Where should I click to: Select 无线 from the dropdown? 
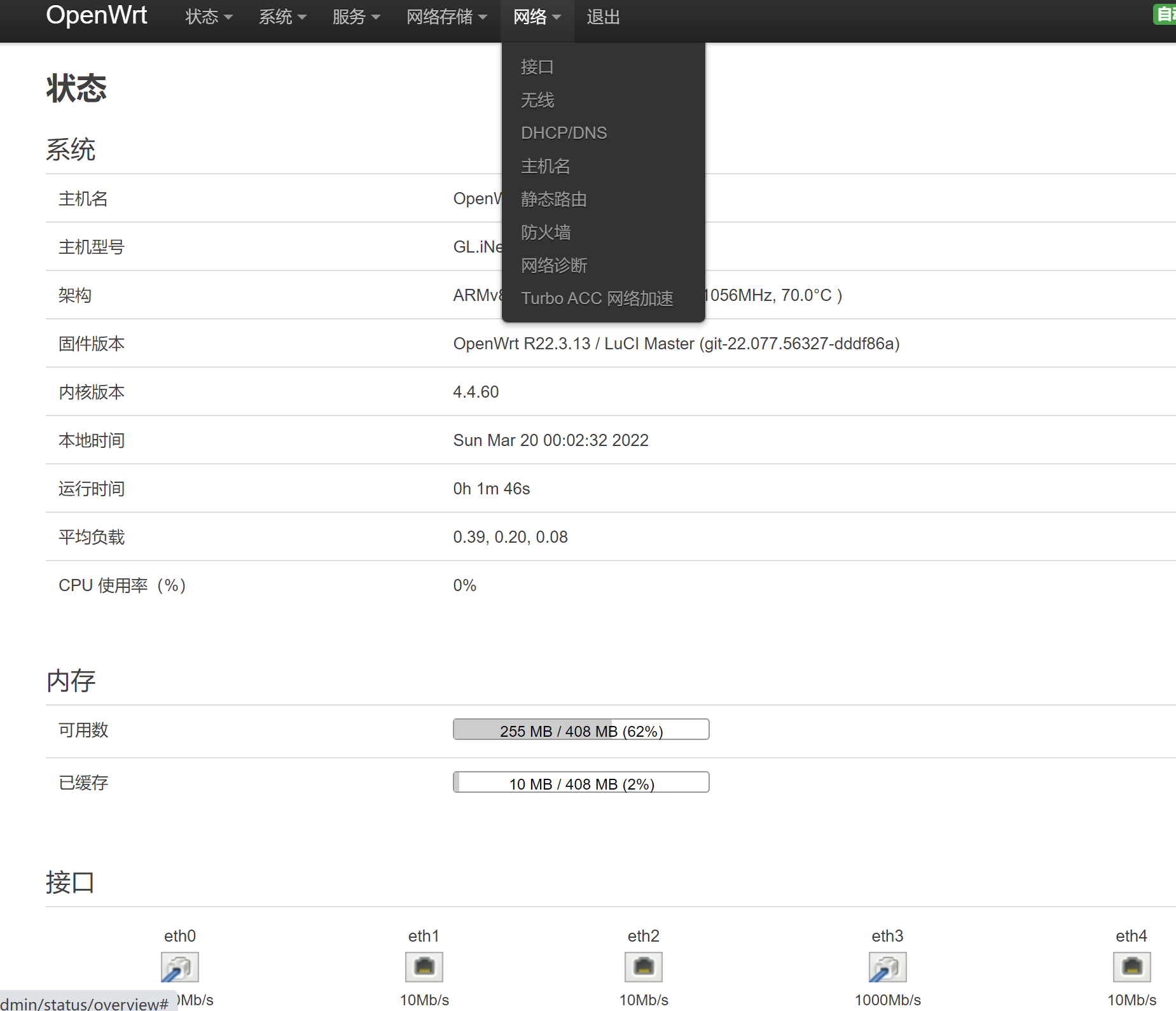pyautogui.click(x=537, y=99)
